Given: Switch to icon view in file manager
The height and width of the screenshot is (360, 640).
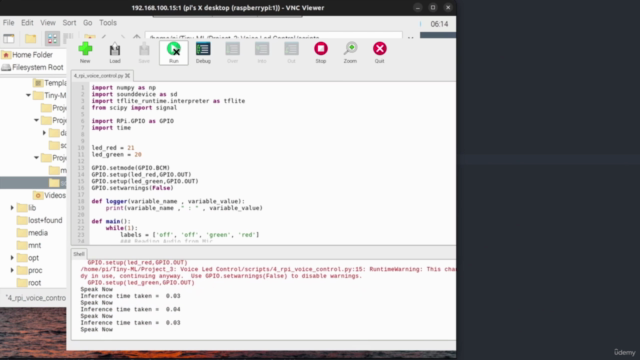Looking at the screenshot, I should [52, 39].
